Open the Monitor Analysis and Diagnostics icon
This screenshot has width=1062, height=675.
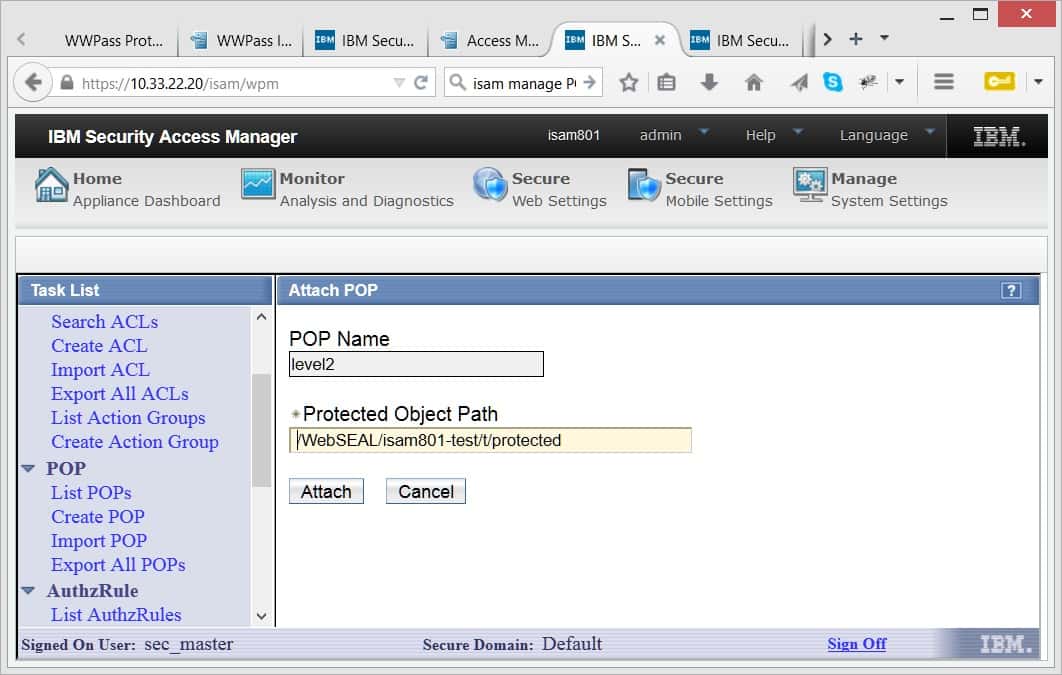point(257,185)
